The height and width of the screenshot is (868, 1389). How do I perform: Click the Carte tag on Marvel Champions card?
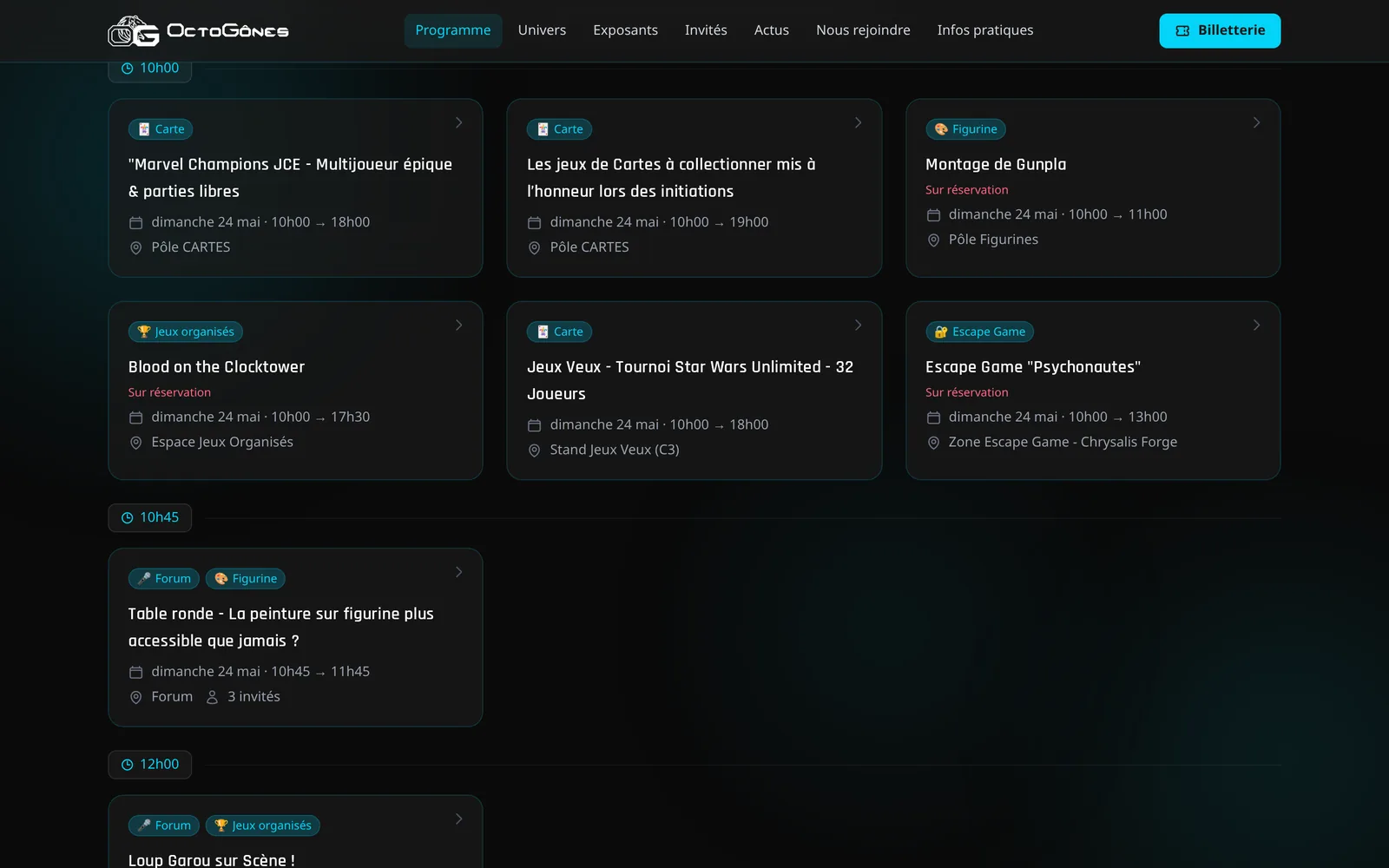pyautogui.click(x=161, y=129)
